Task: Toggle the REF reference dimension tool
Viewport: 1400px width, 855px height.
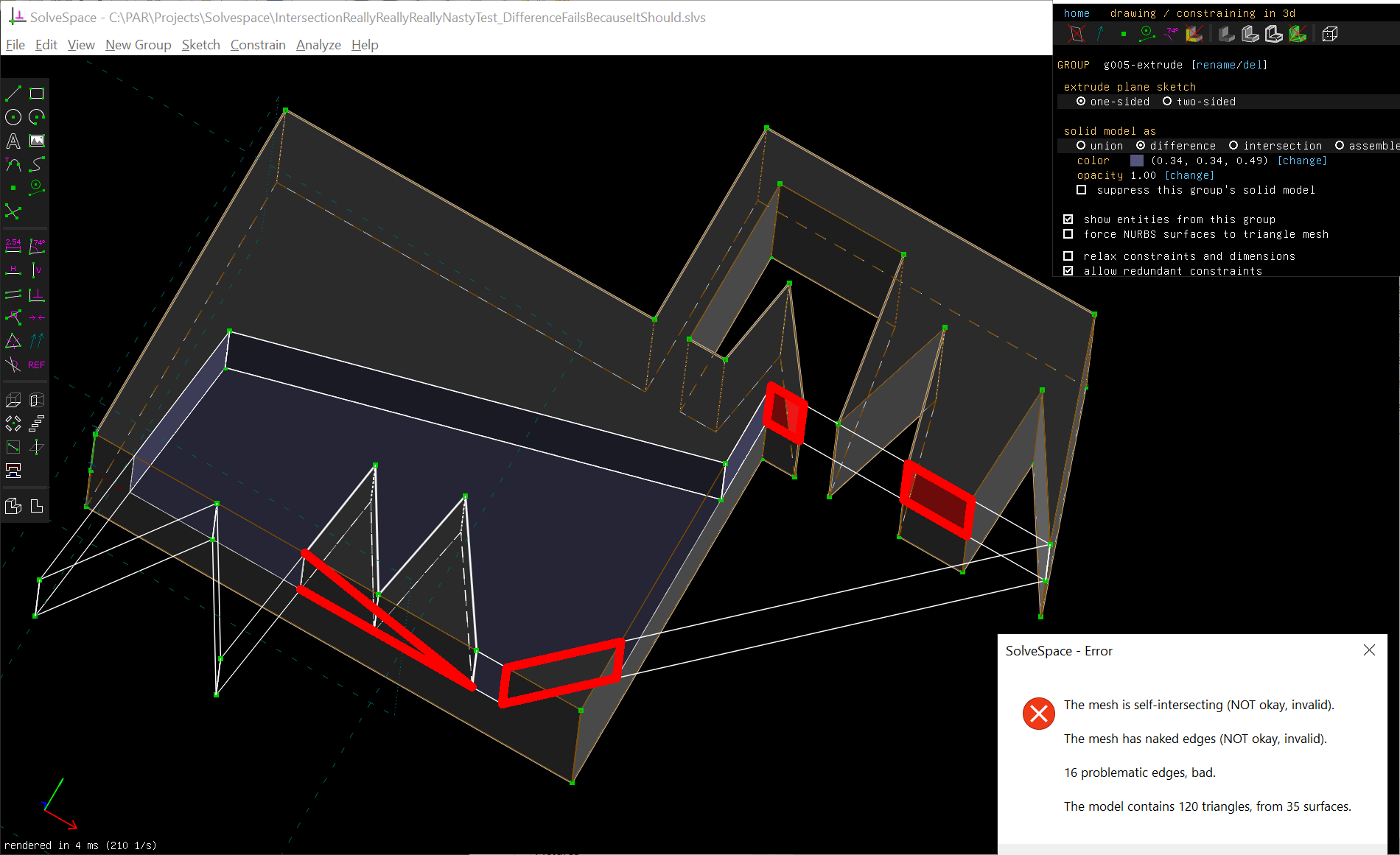Action: tap(37, 365)
